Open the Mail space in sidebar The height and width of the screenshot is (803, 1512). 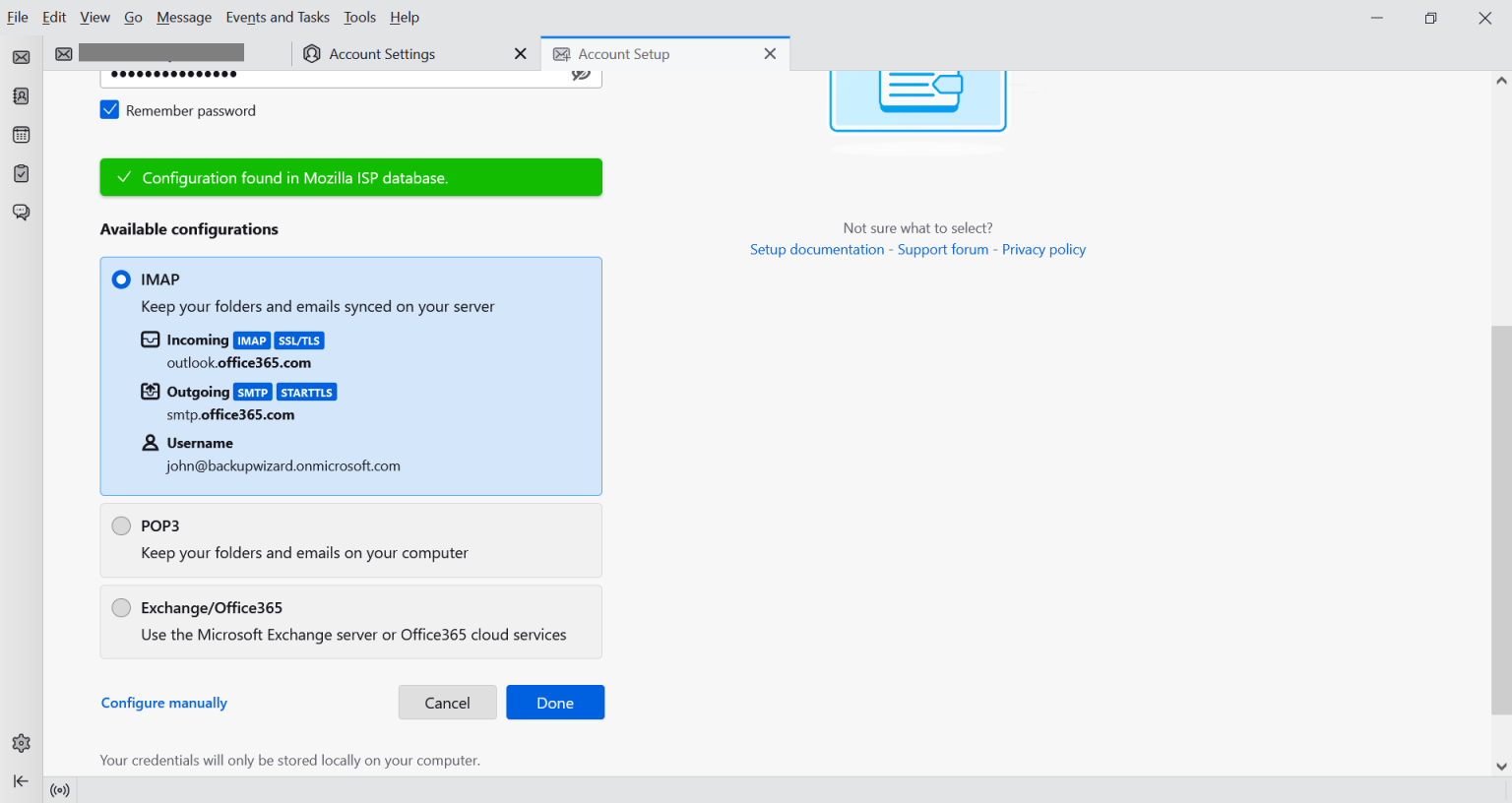click(21, 57)
